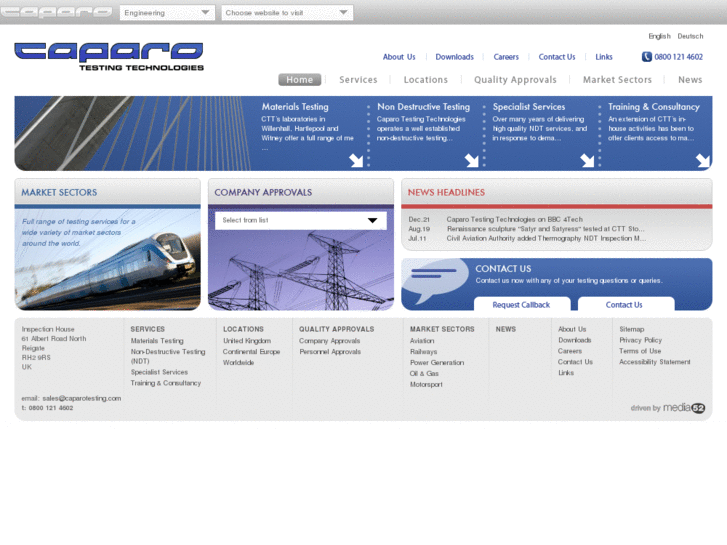Click the Caparo Testing Technologies logo
Screen dimensions: 727x545
(x=109, y=56)
